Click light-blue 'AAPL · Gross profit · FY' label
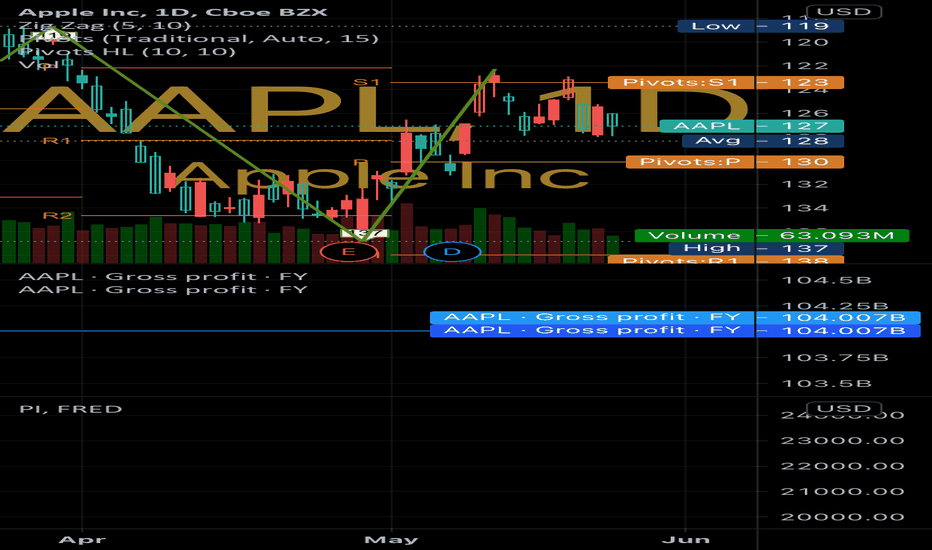 [675, 317]
